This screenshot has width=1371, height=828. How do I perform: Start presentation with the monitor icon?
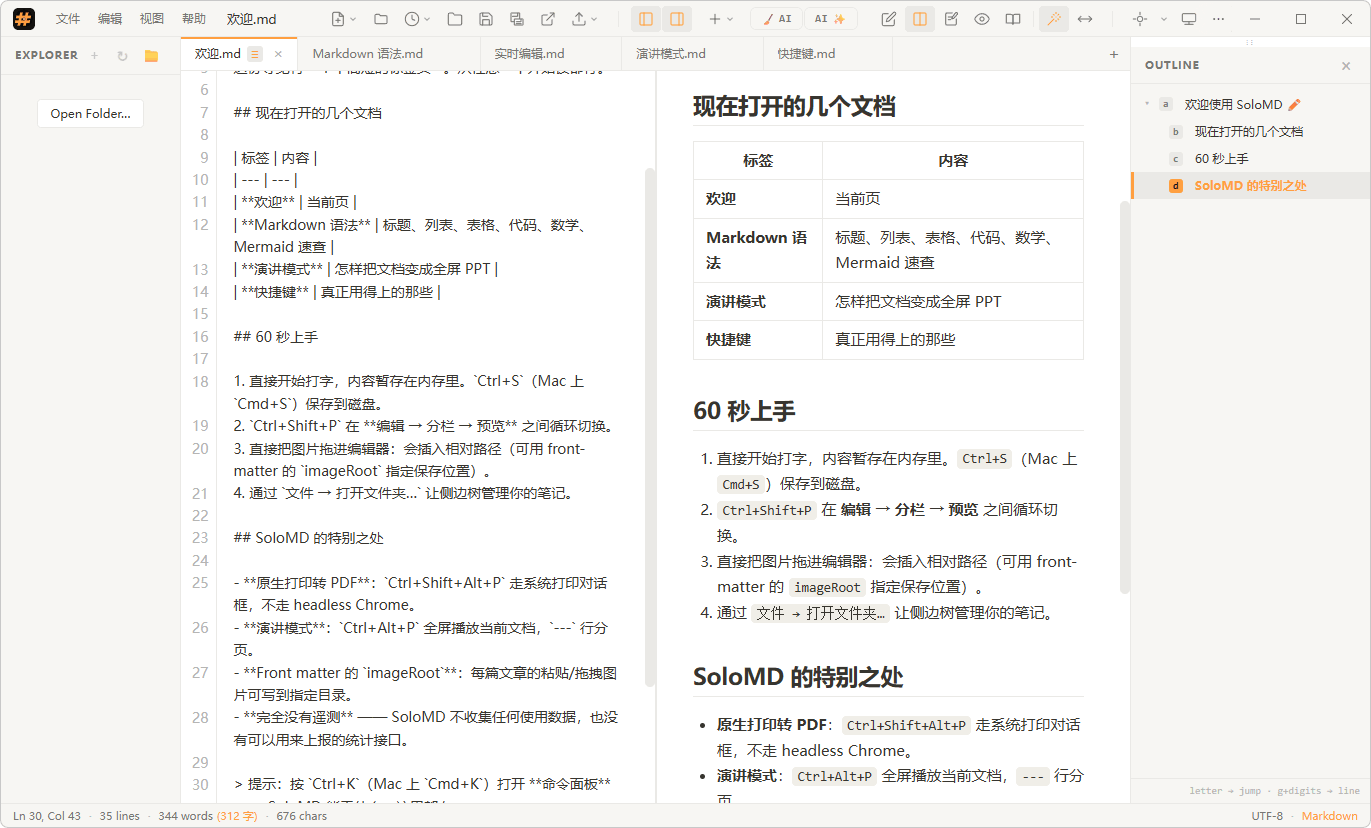[1189, 19]
